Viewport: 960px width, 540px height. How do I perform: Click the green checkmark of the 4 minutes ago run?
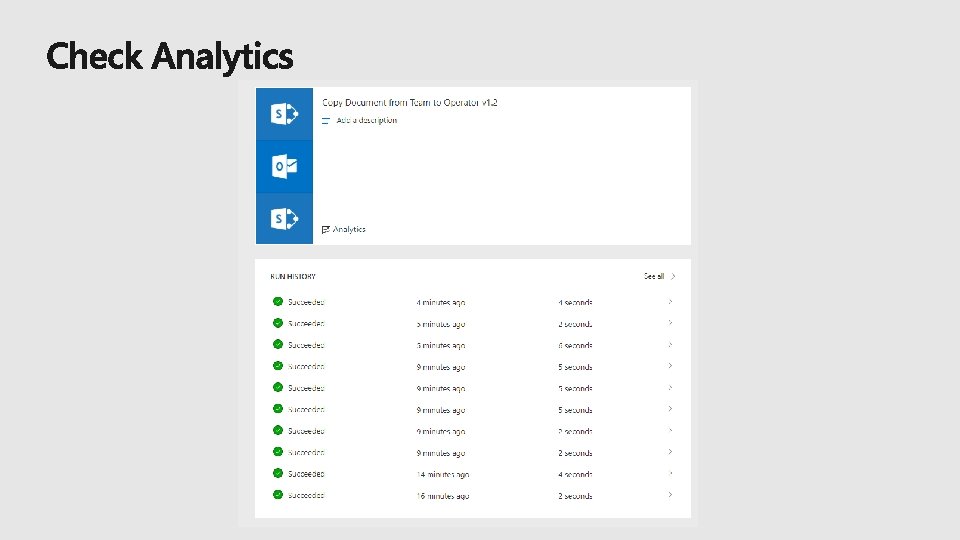point(277,301)
